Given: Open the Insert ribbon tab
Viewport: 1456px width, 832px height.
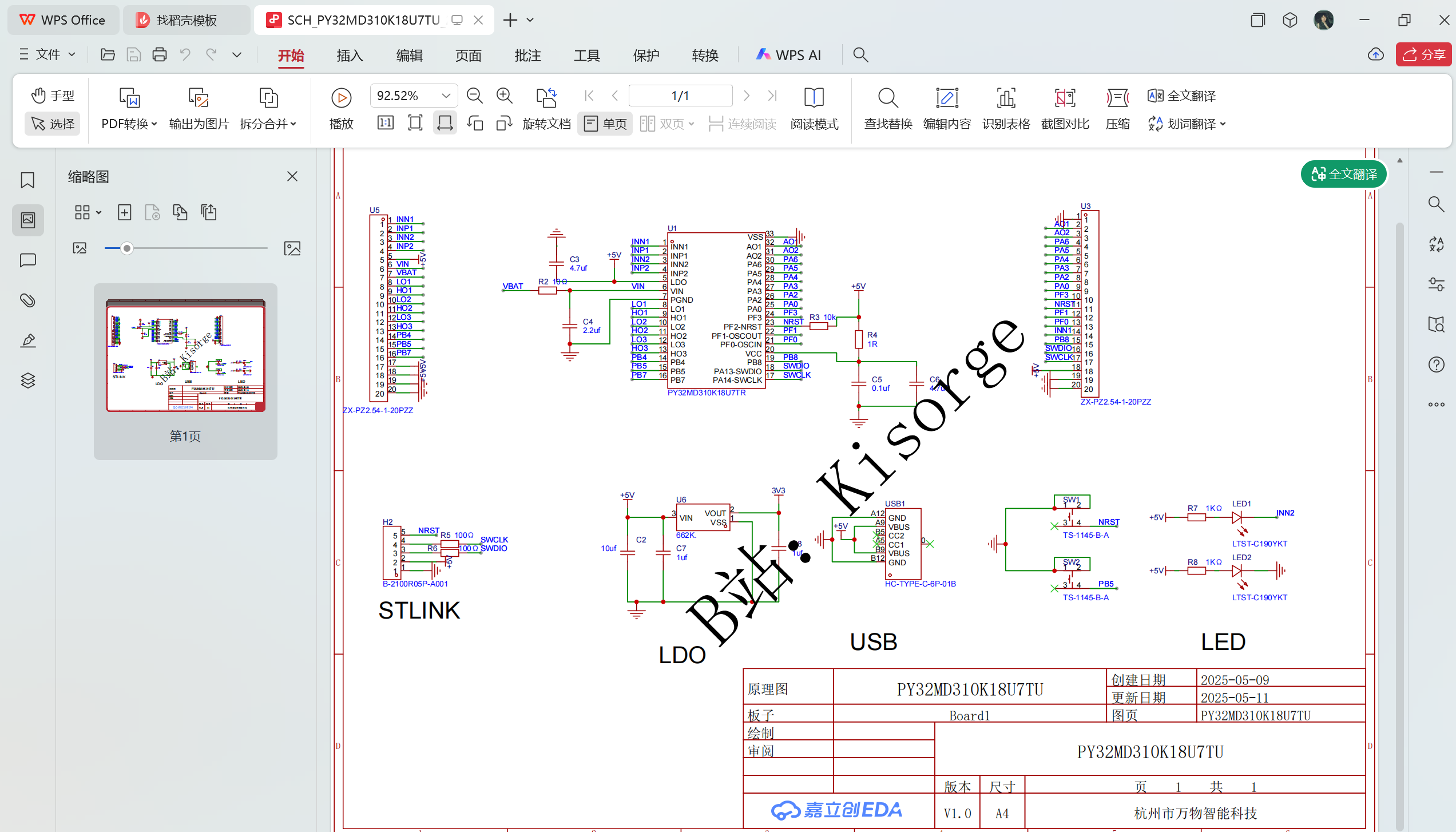Looking at the screenshot, I should (x=350, y=56).
